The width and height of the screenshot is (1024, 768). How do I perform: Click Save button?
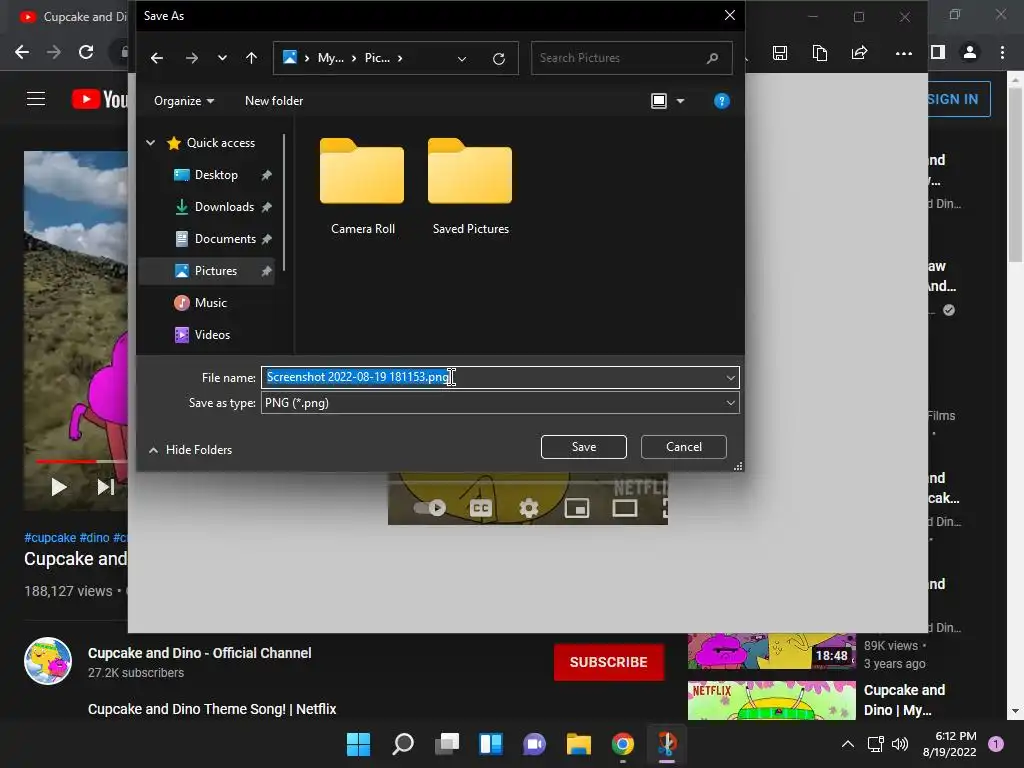click(x=584, y=447)
